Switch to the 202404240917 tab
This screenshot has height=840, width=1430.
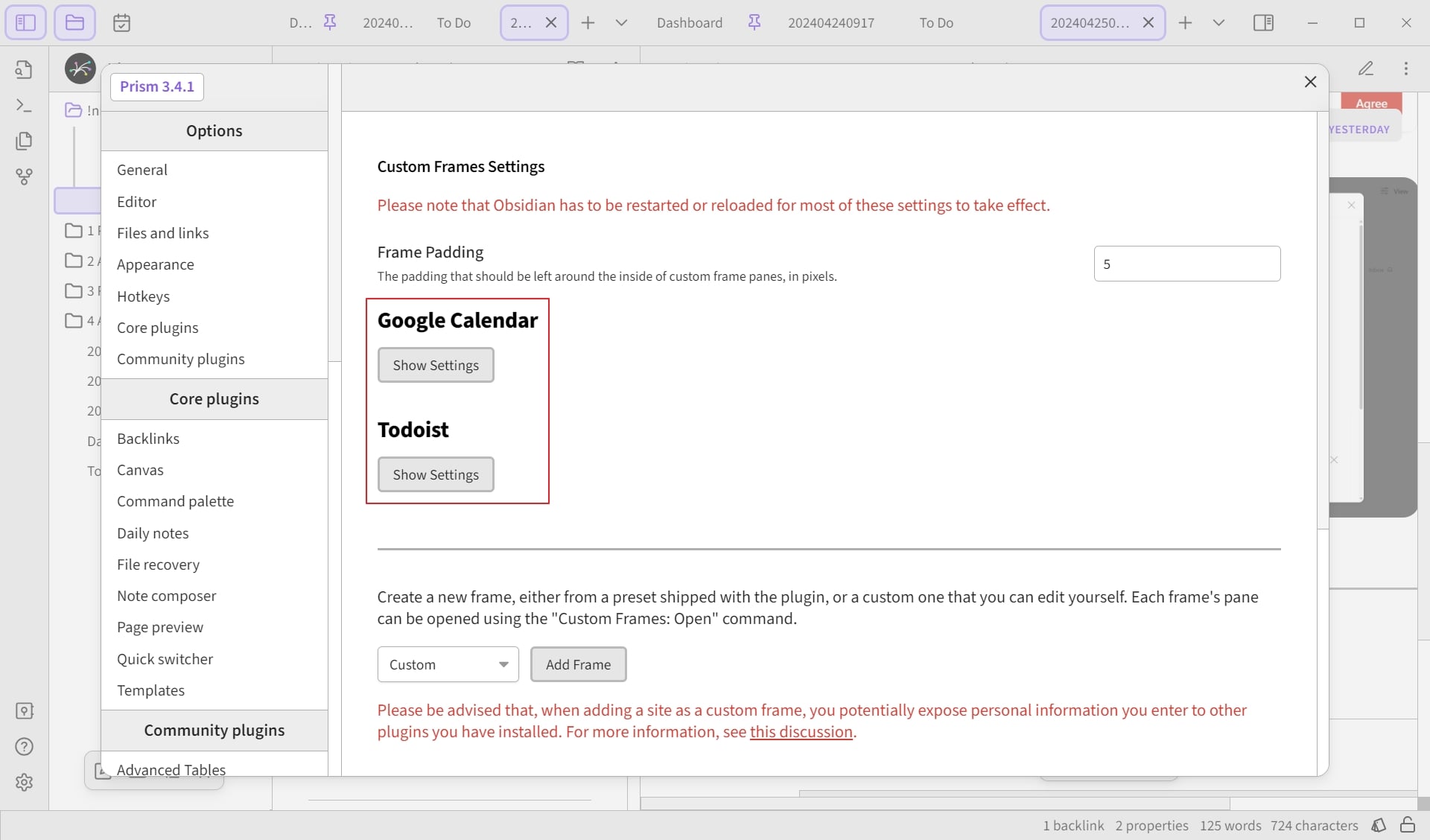click(x=831, y=22)
